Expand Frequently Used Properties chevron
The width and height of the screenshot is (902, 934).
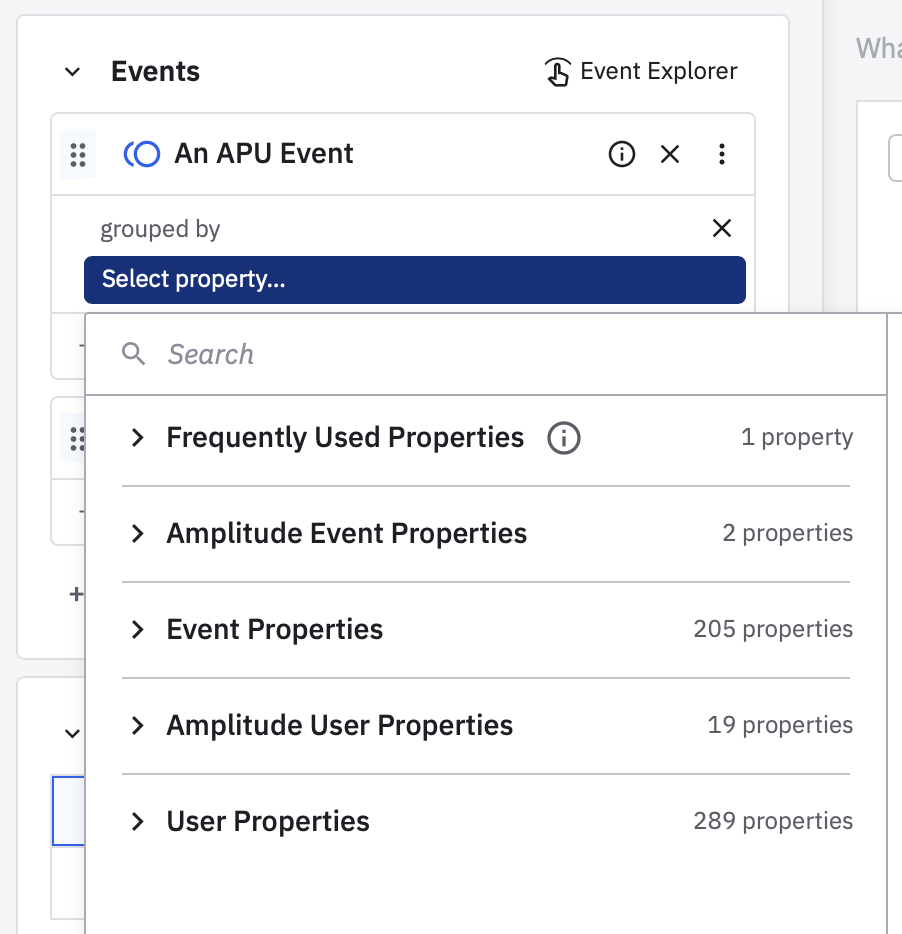138,438
